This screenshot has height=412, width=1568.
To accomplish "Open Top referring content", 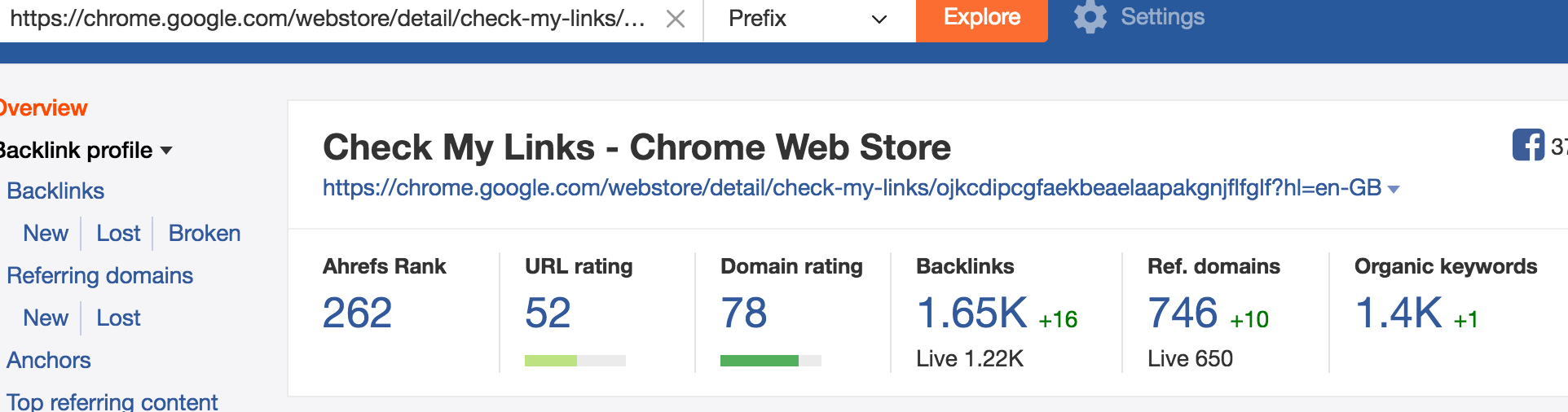I will (x=112, y=402).
